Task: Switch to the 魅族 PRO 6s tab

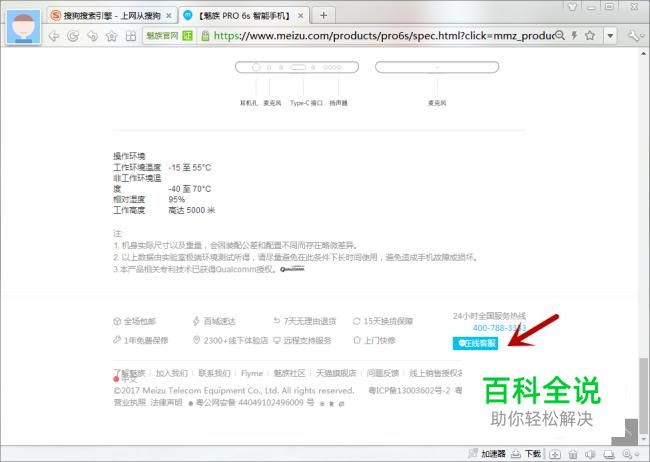Action: [245, 16]
